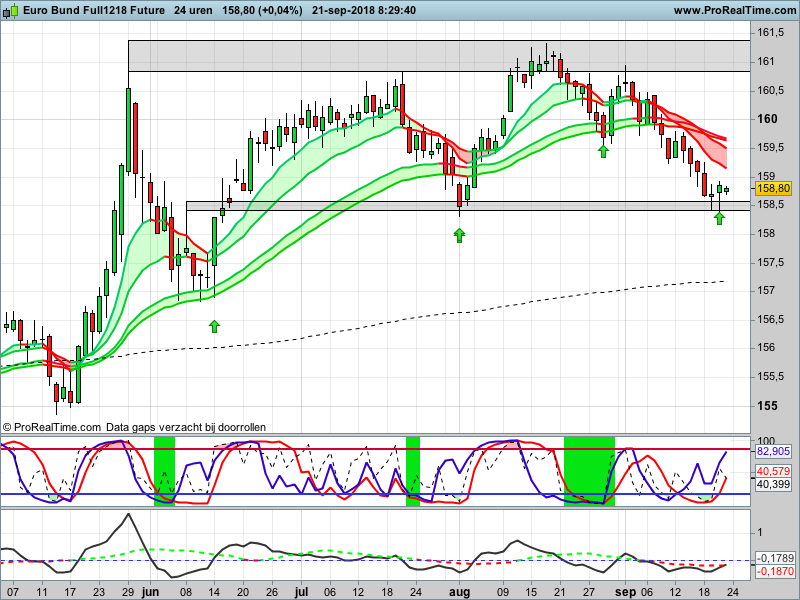Click the 100 level label on oscillator

(766, 440)
